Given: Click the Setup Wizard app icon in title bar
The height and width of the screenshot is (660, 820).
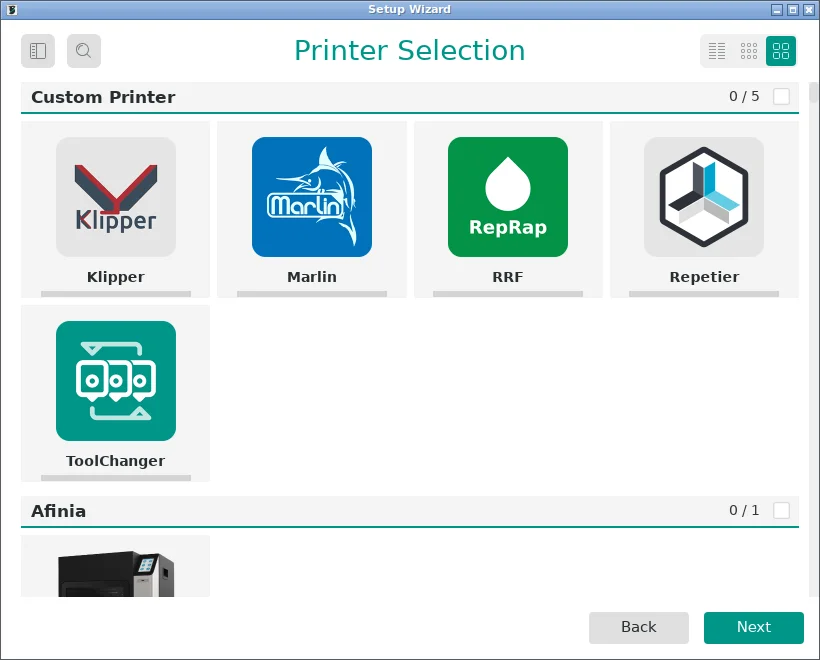Looking at the screenshot, I should click(x=12, y=9).
